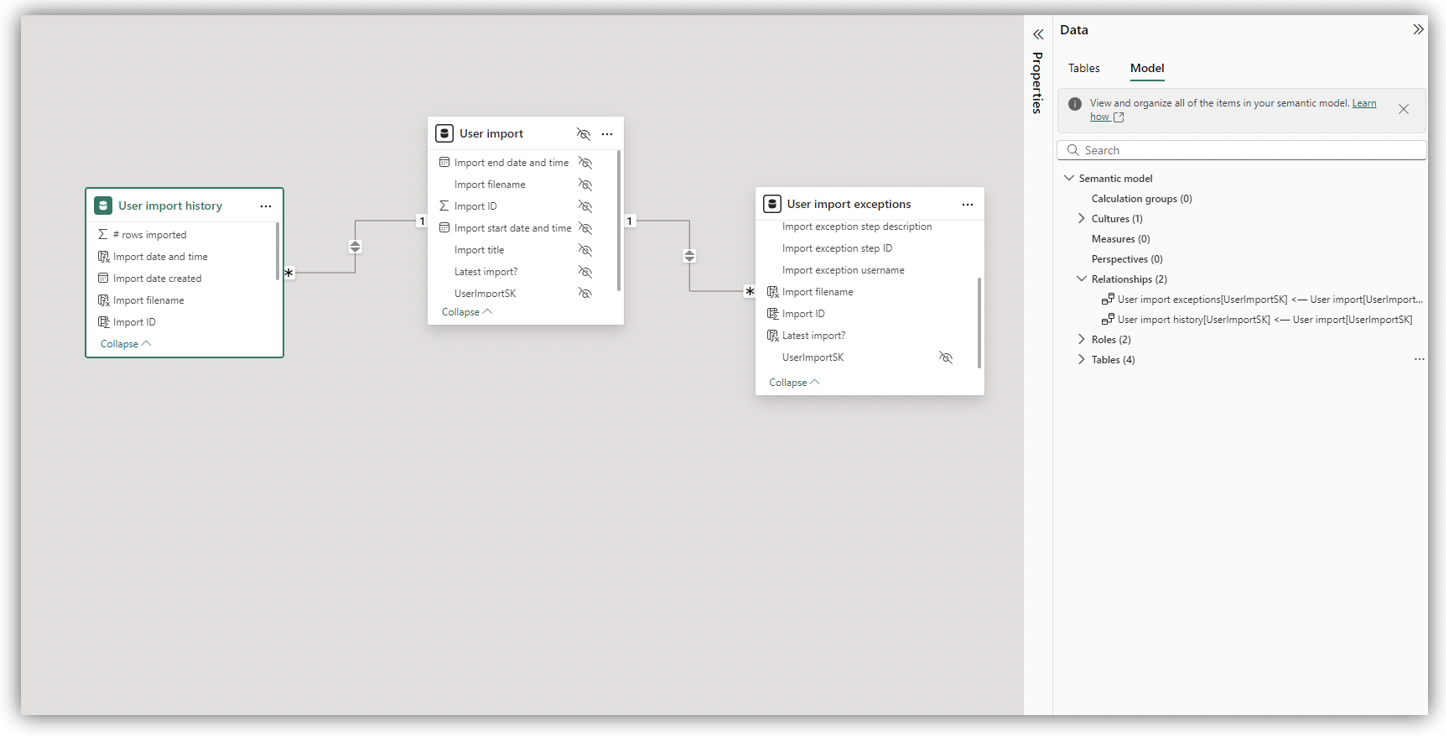1446x736 pixels.
Task: Select Perspectives (0) item
Action: tap(1127, 259)
